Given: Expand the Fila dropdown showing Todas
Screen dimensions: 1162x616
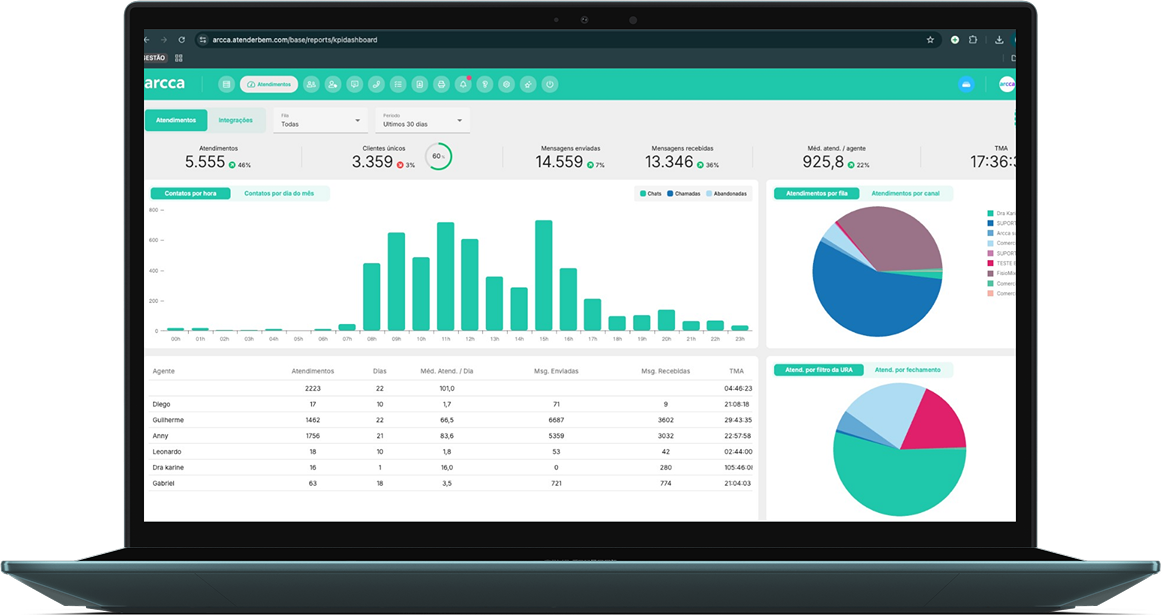Looking at the screenshot, I should tap(321, 121).
